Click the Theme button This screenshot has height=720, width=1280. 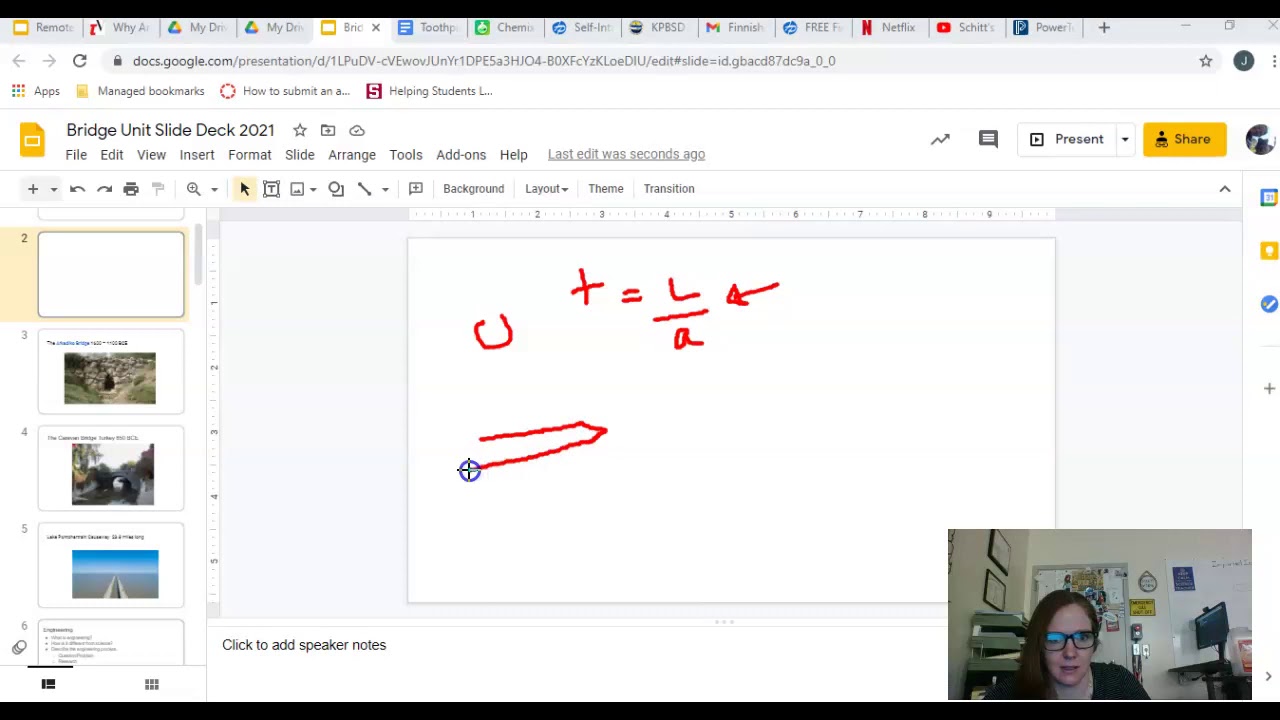(x=606, y=189)
